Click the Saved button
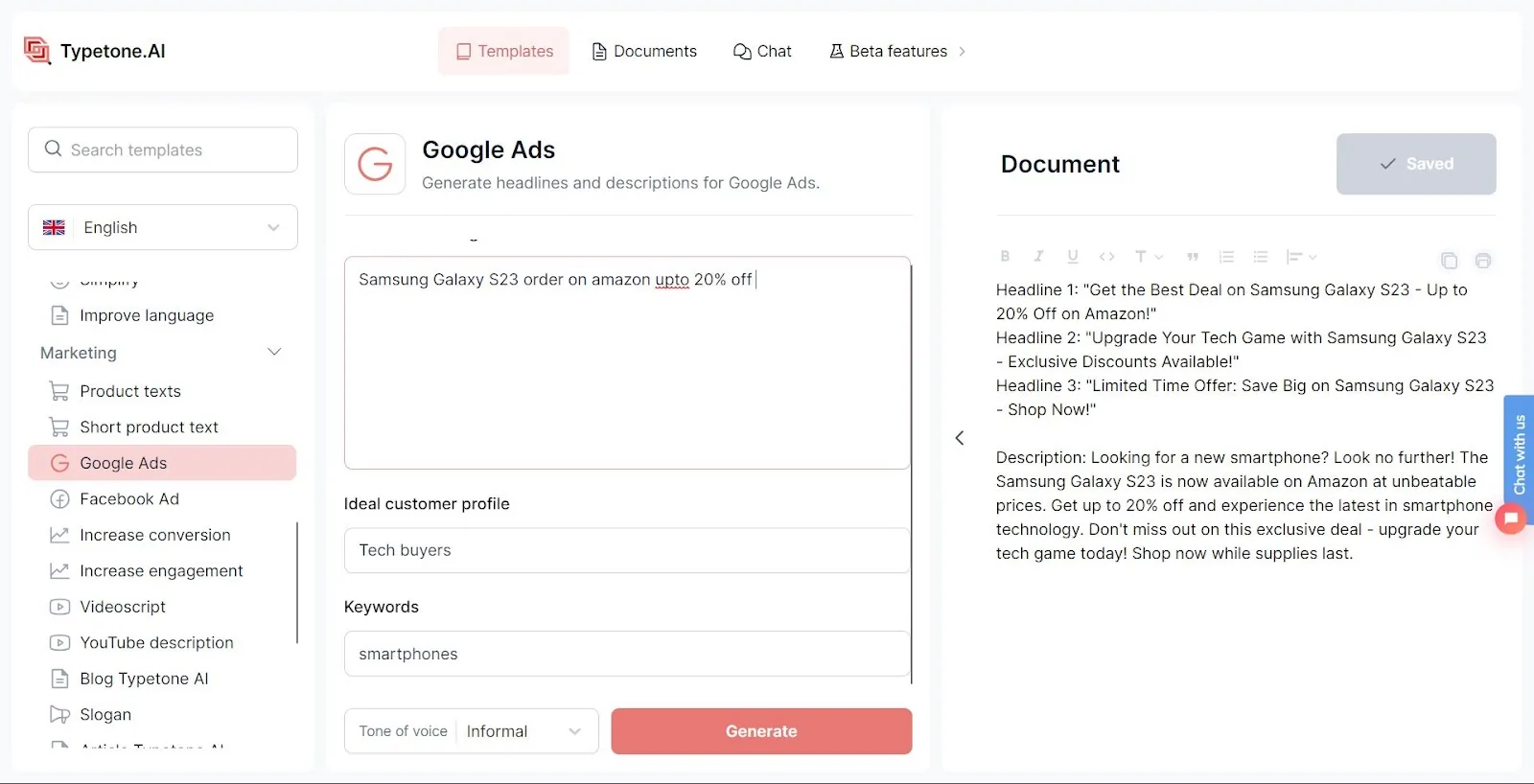This screenshot has width=1534, height=784. coord(1416,164)
